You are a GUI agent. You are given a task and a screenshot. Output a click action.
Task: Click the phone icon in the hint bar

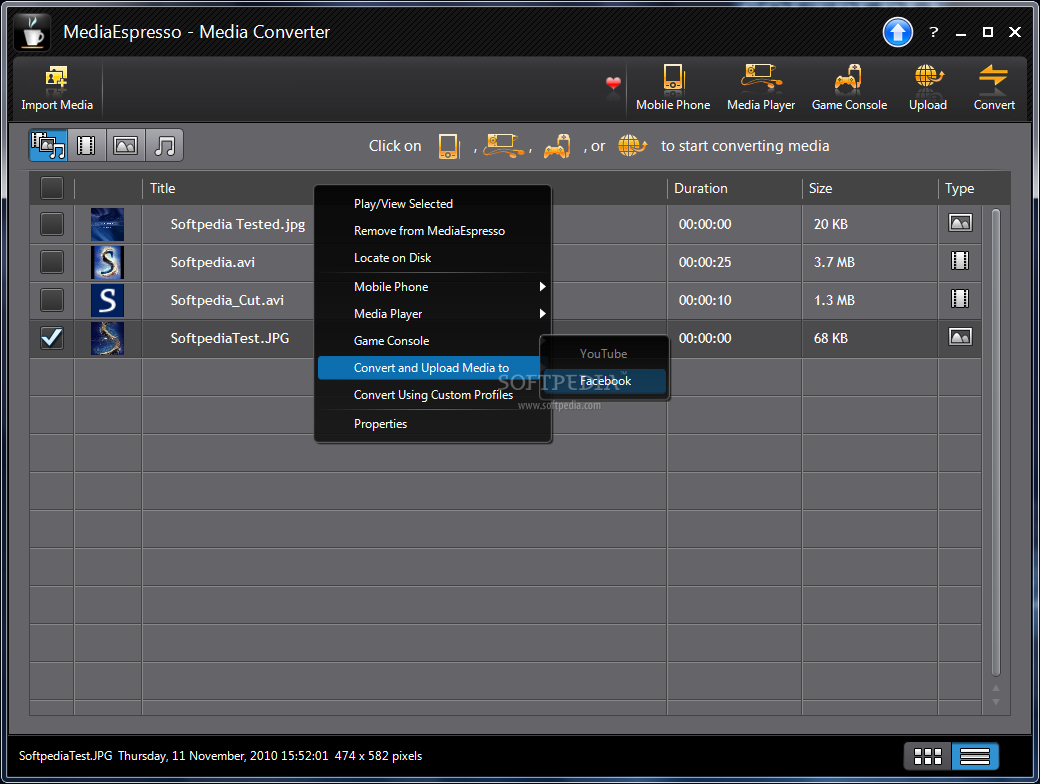[449, 146]
